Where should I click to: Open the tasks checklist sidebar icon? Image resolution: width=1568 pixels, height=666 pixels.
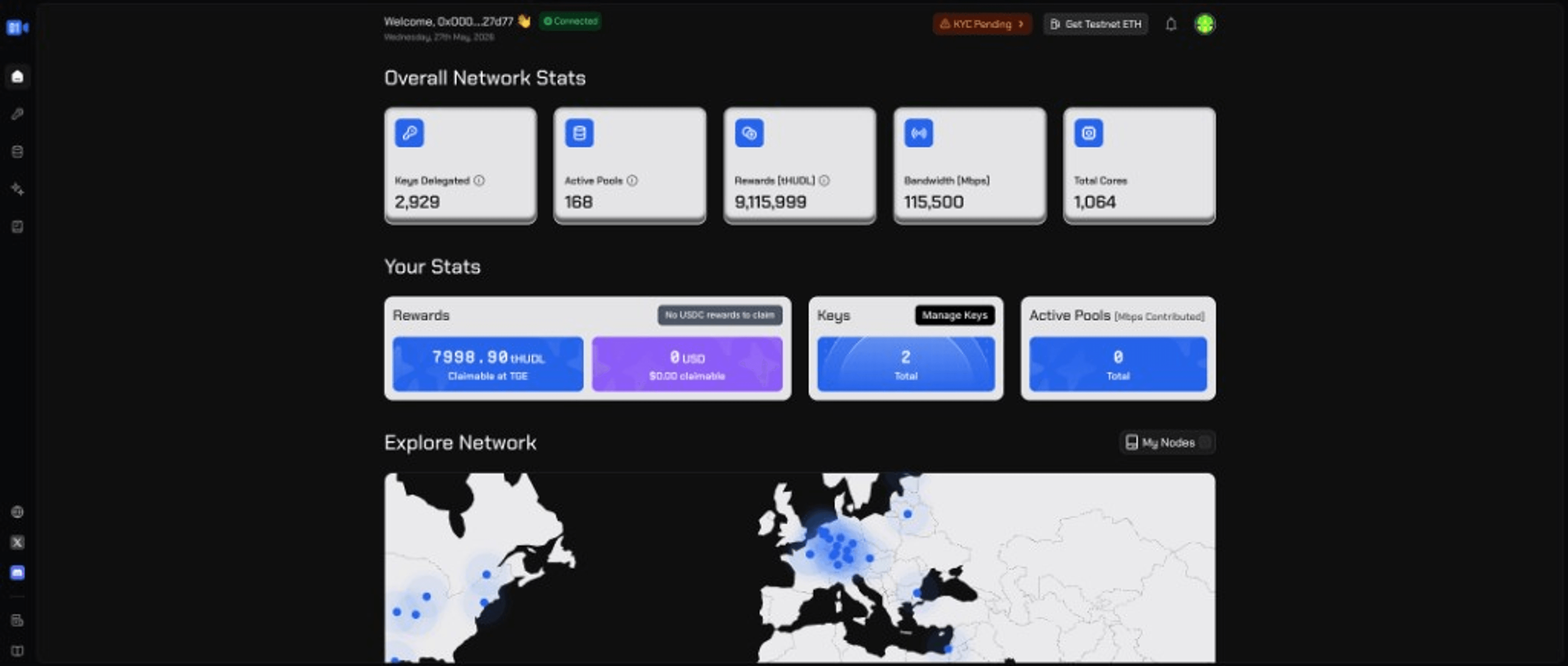[x=18, y=227]
